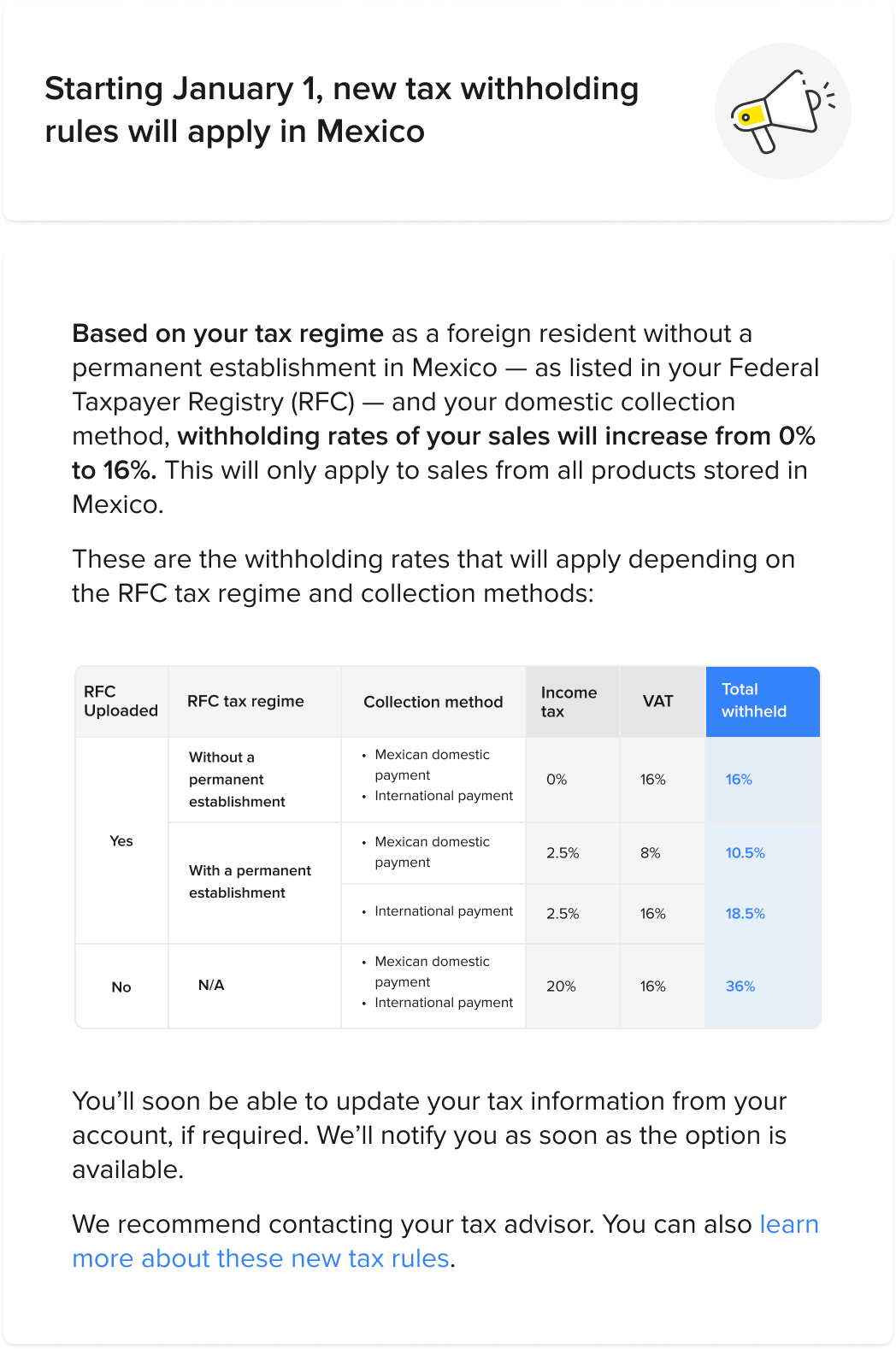Click the No cell under RFC Uploaded

click(121, 987)
